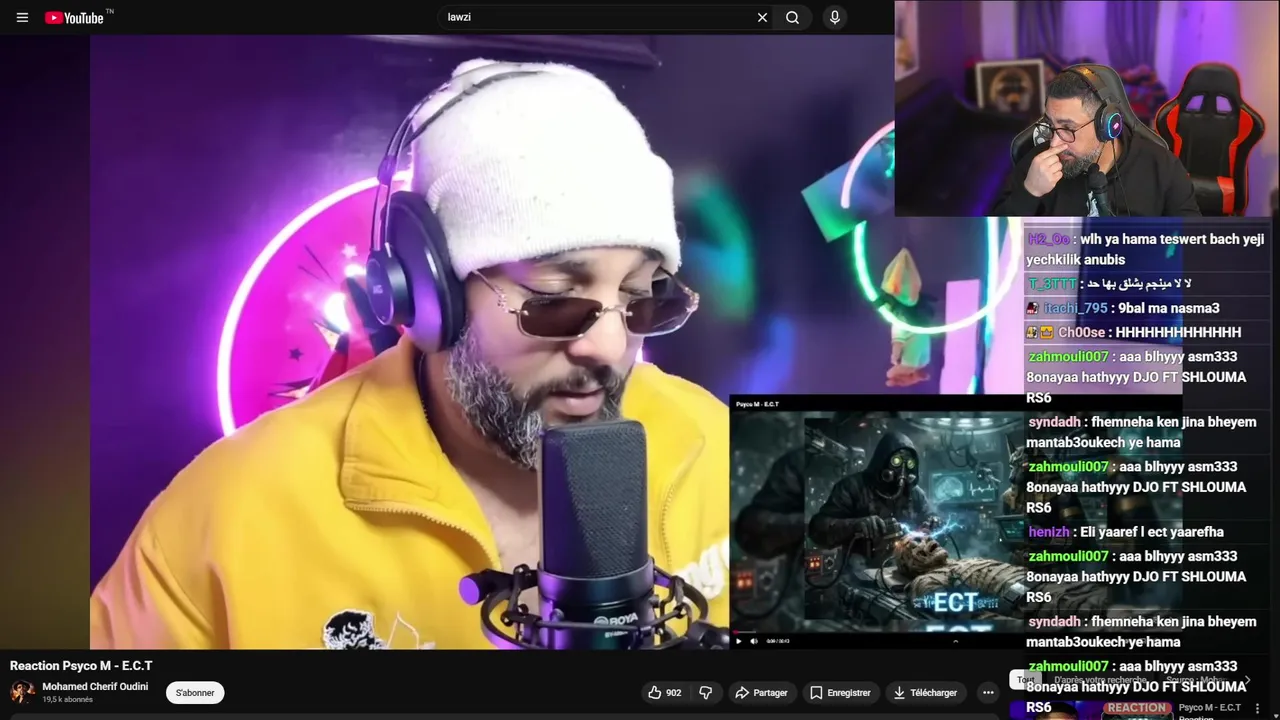This screenshot has height=720, width=1280.
Task: Select the 'D'après votre recherche' chip
Action: coord(1100,680)
